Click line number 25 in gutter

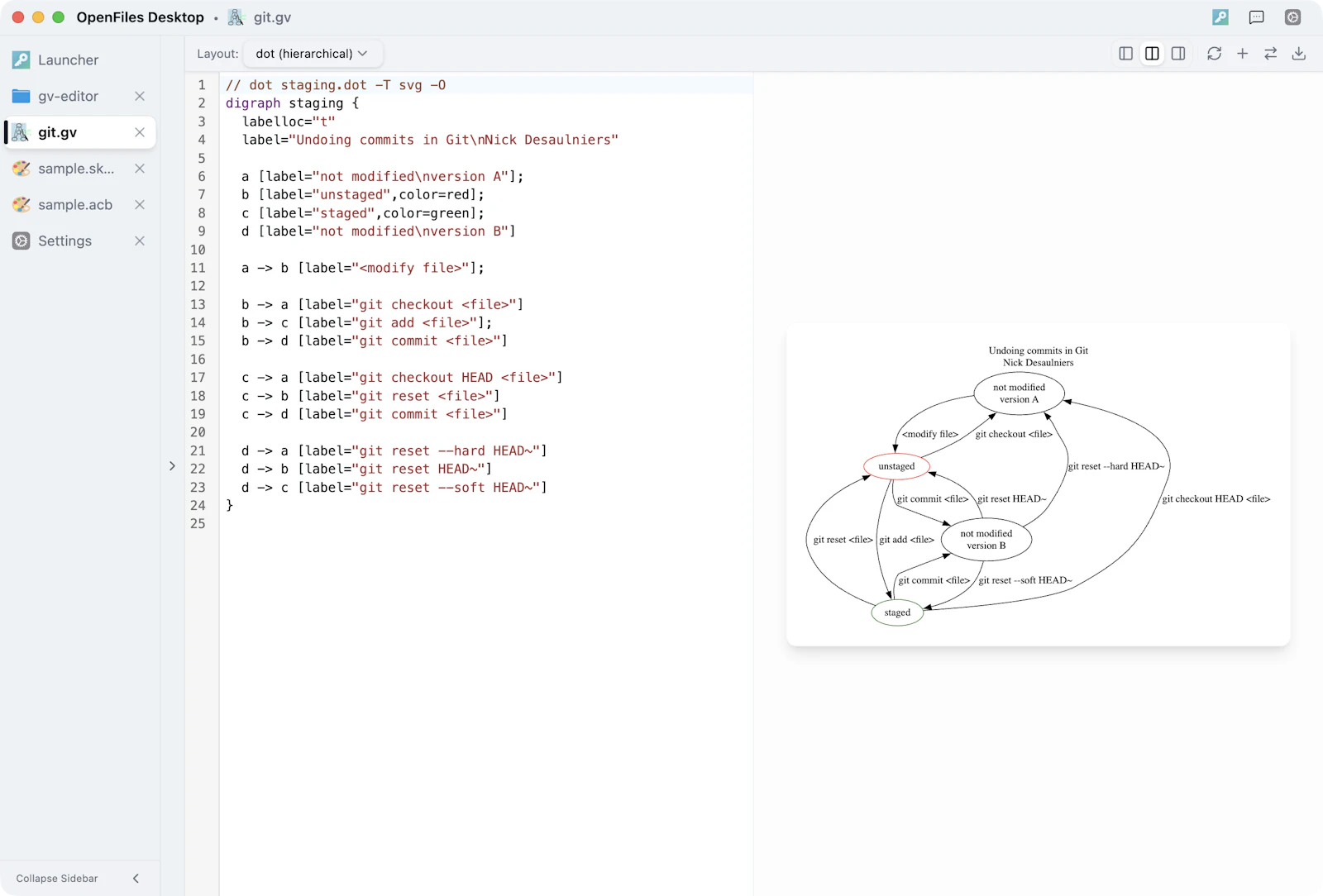pyautogui.click(x=198, y=523)
